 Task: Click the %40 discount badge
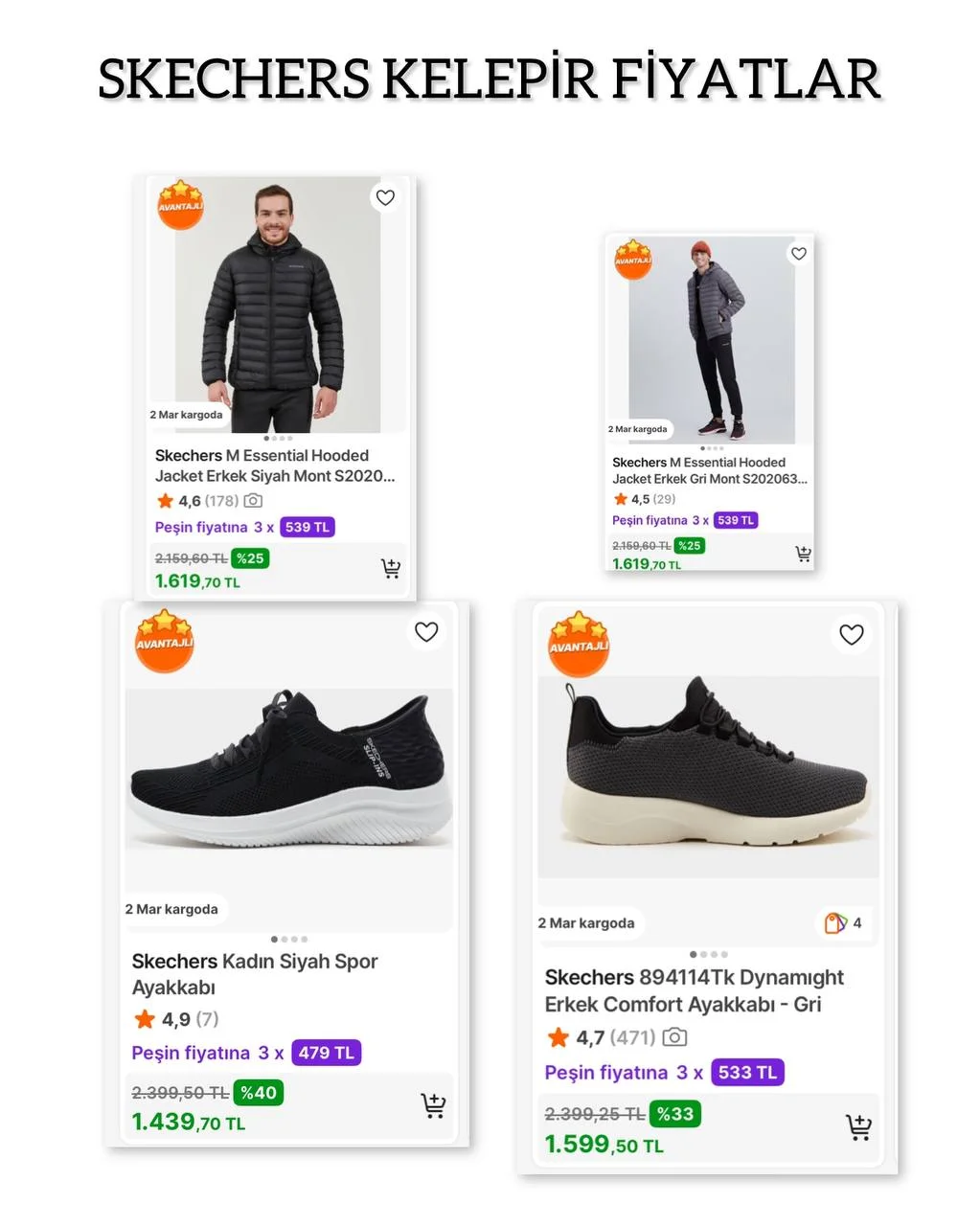258,1093
